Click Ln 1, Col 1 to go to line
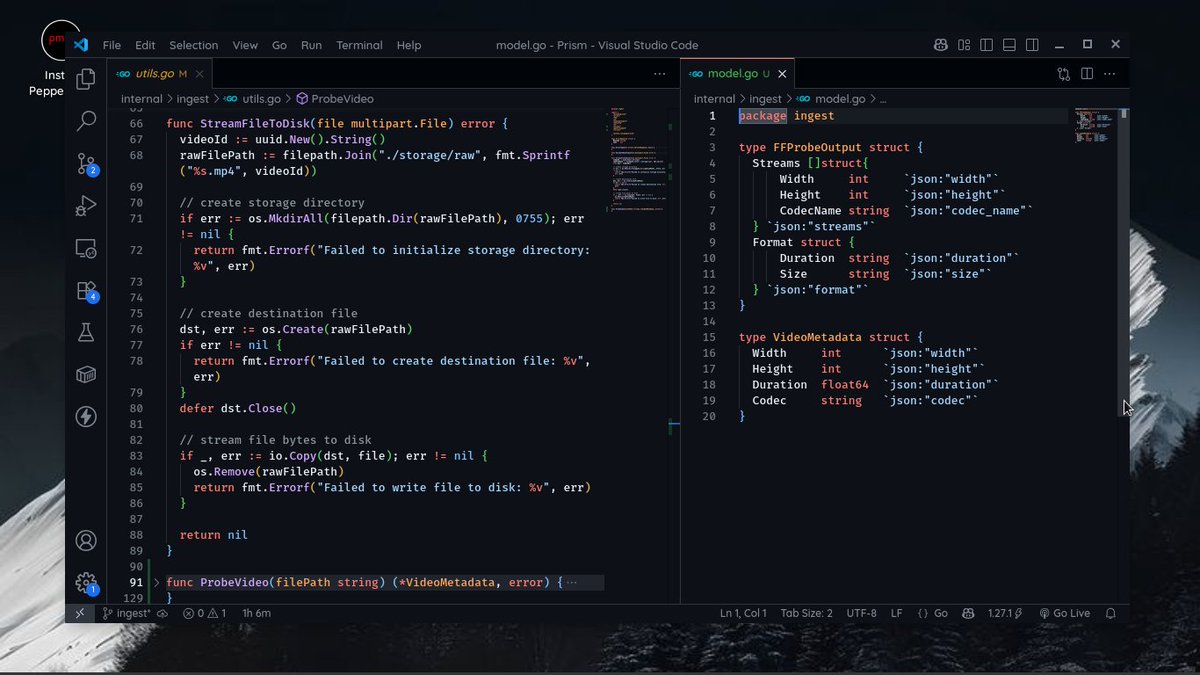The image size is (1200, 675). [x=743, y=613]
